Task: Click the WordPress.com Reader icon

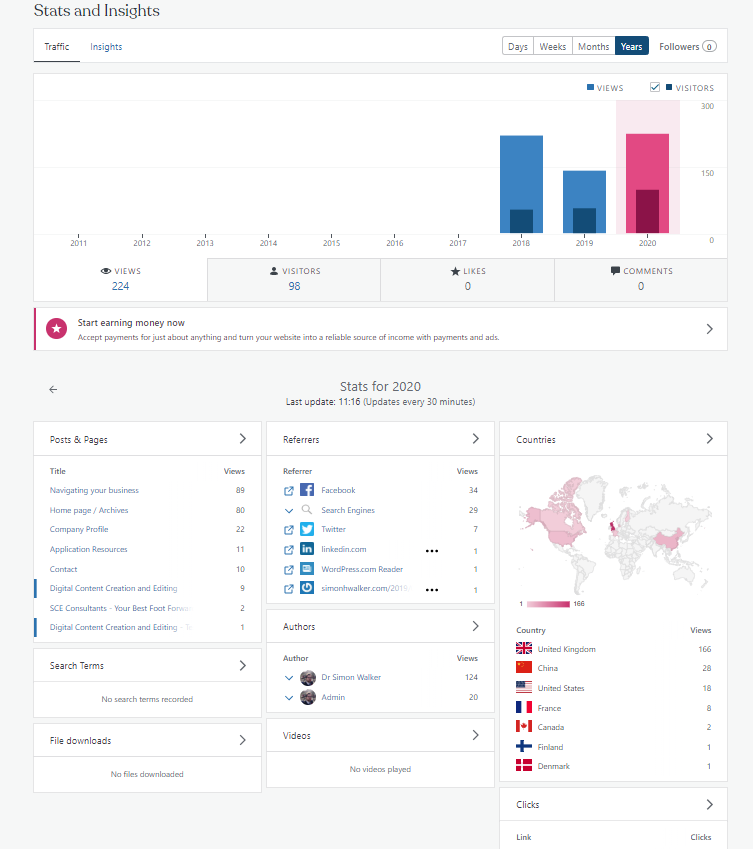Action: coord(307,569)
